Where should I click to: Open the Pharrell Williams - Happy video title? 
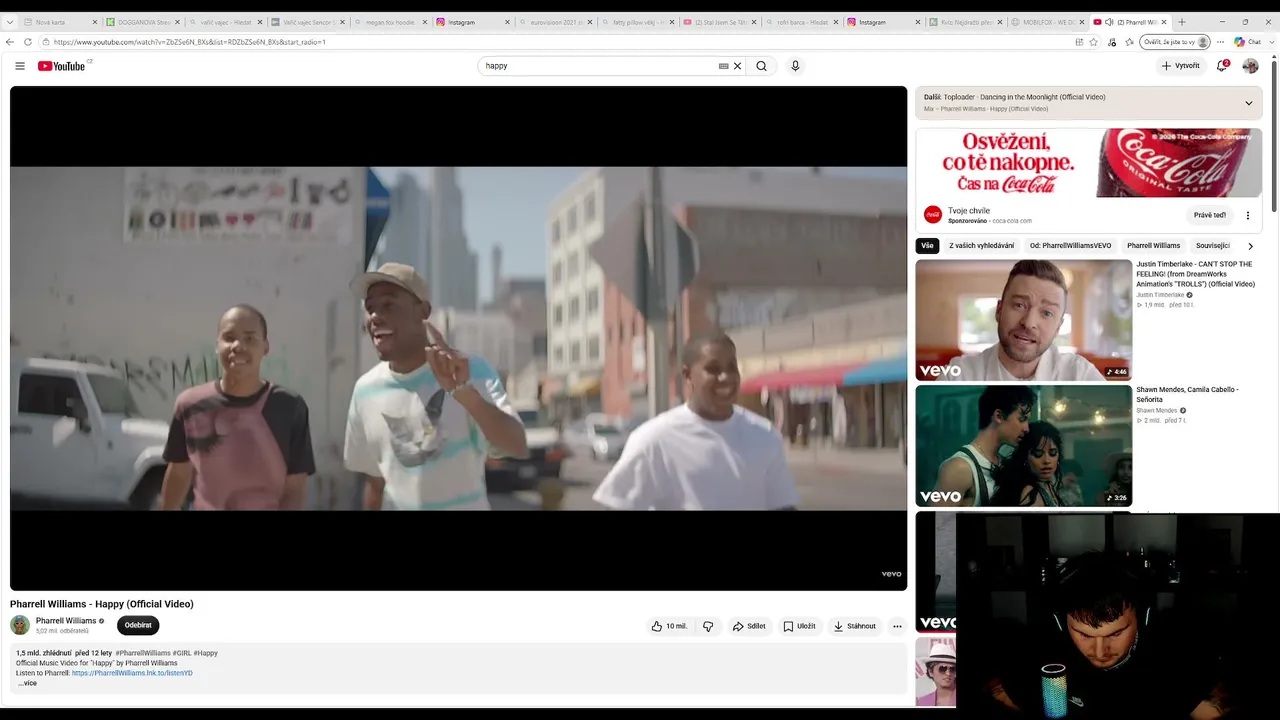point(102,604)
